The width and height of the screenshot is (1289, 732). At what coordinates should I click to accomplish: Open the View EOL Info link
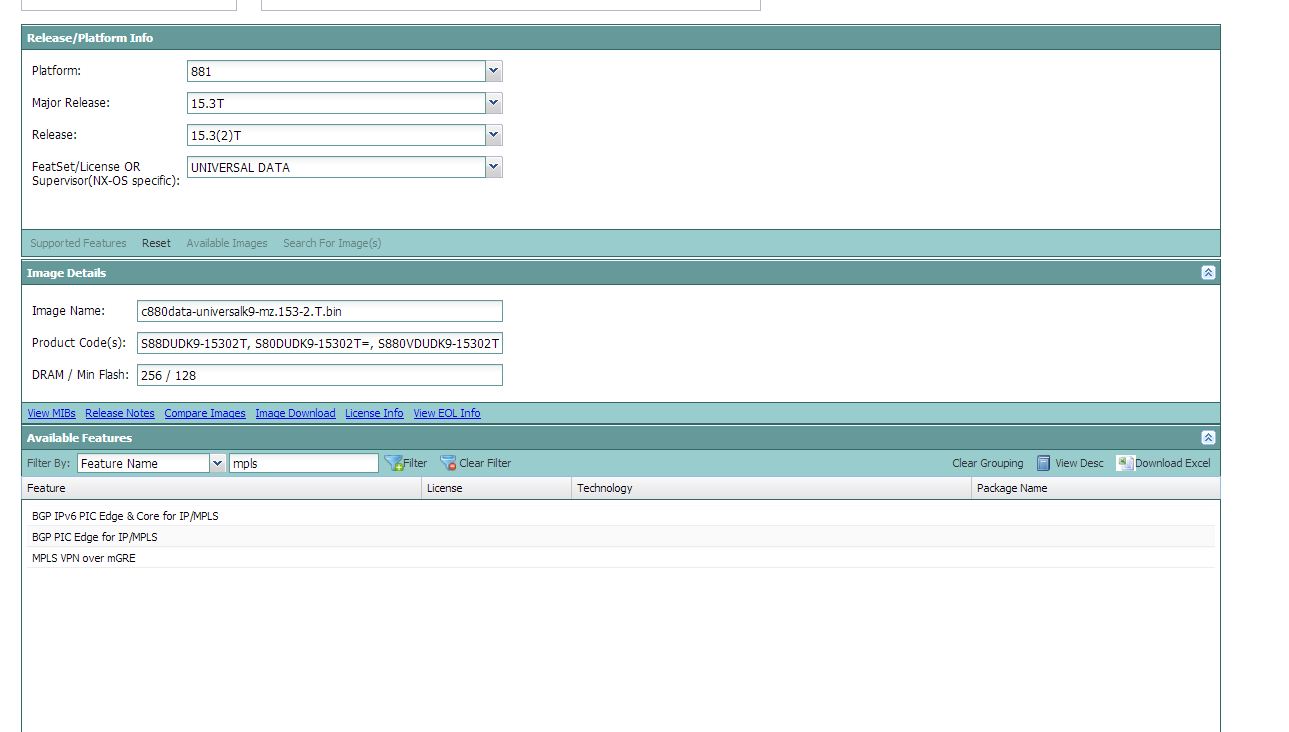point(447,413)
